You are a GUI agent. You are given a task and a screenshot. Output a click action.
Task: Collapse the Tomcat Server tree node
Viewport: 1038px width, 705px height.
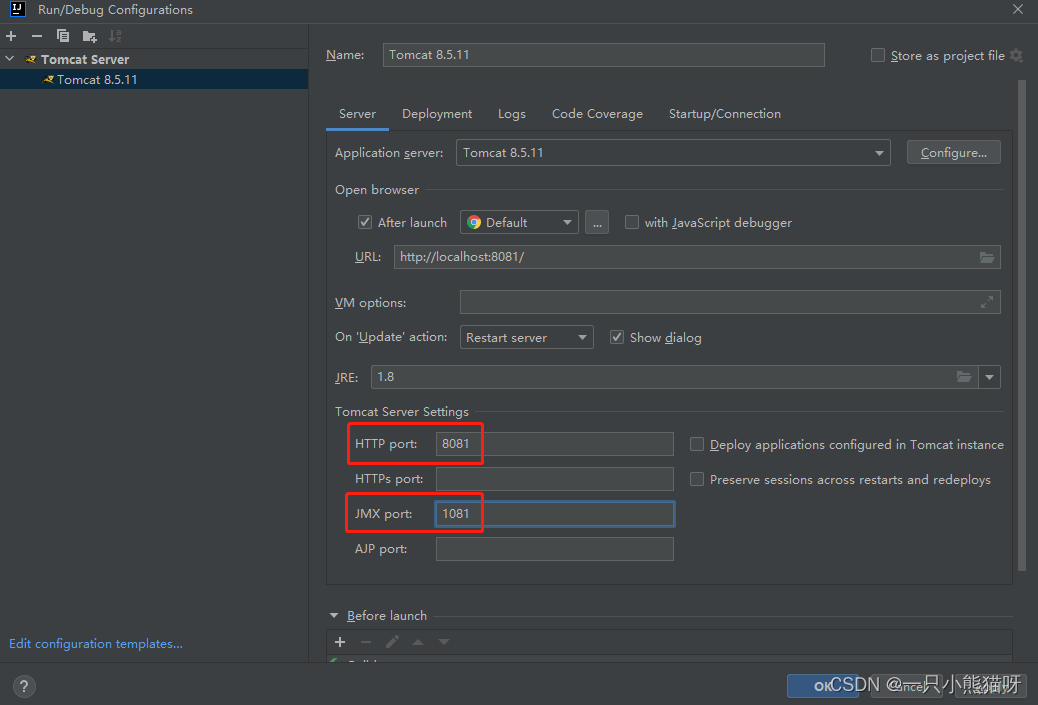point(10,59)
